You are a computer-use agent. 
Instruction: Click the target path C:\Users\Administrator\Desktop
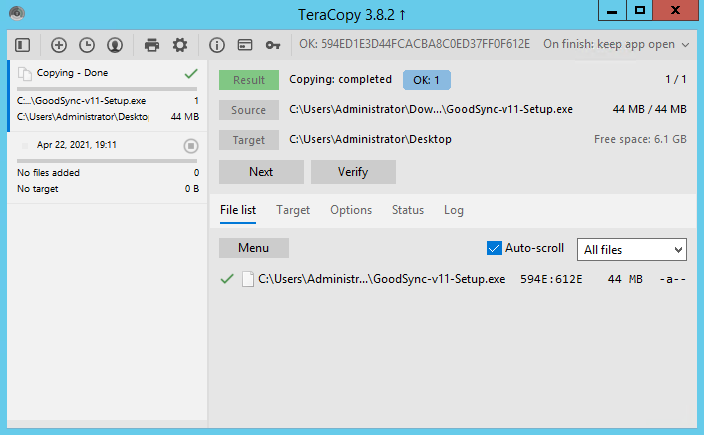click(x=370, y=139)
